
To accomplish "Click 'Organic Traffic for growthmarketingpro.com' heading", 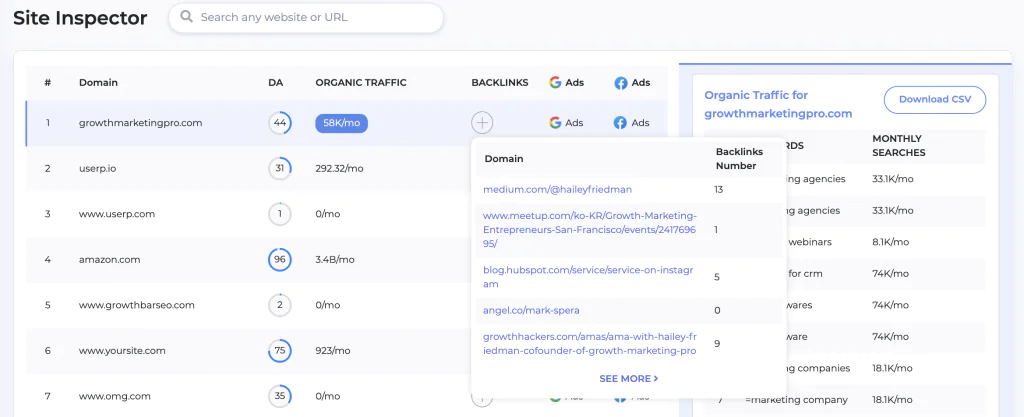I will click(x=778, y=104).
